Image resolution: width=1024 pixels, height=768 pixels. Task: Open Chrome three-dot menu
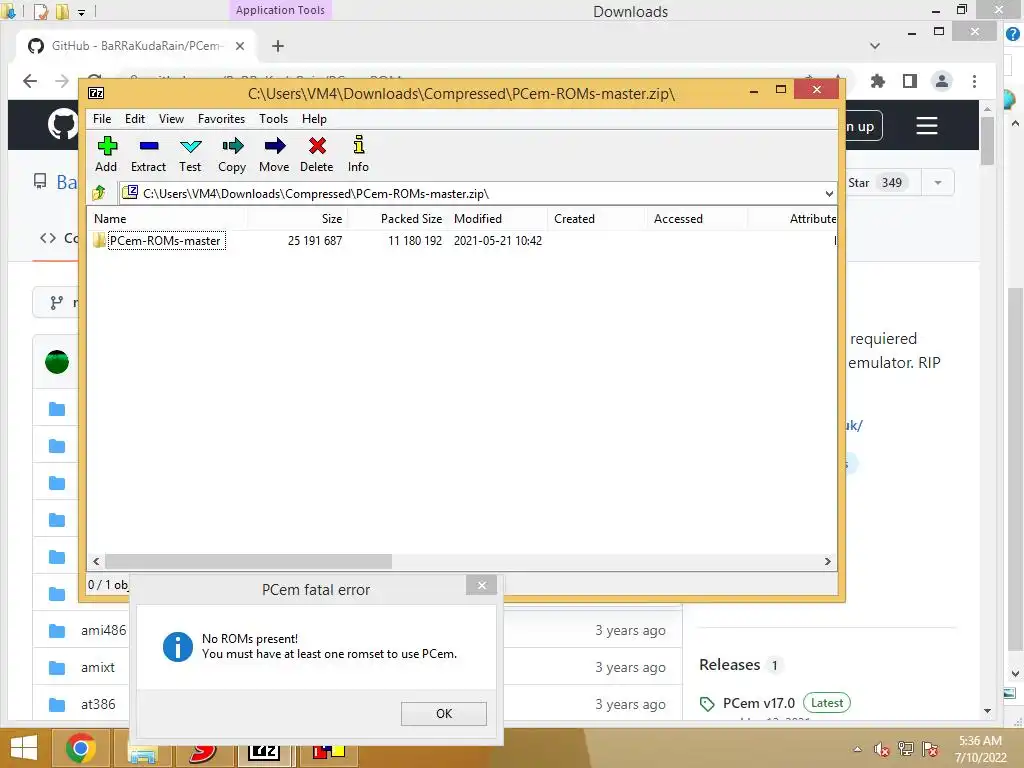974,81
